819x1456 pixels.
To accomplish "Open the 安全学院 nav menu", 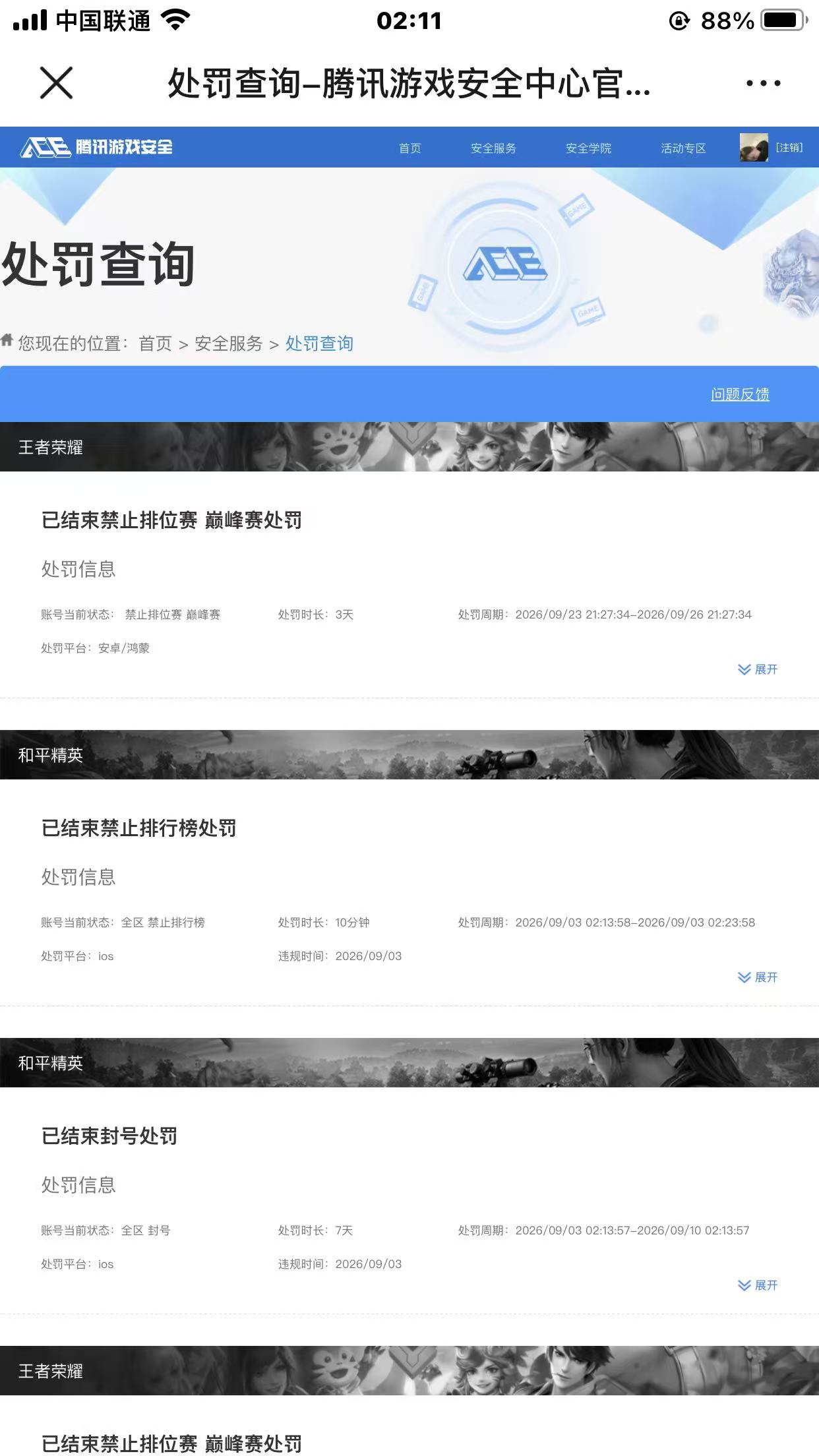I will (x=588, y=148).
